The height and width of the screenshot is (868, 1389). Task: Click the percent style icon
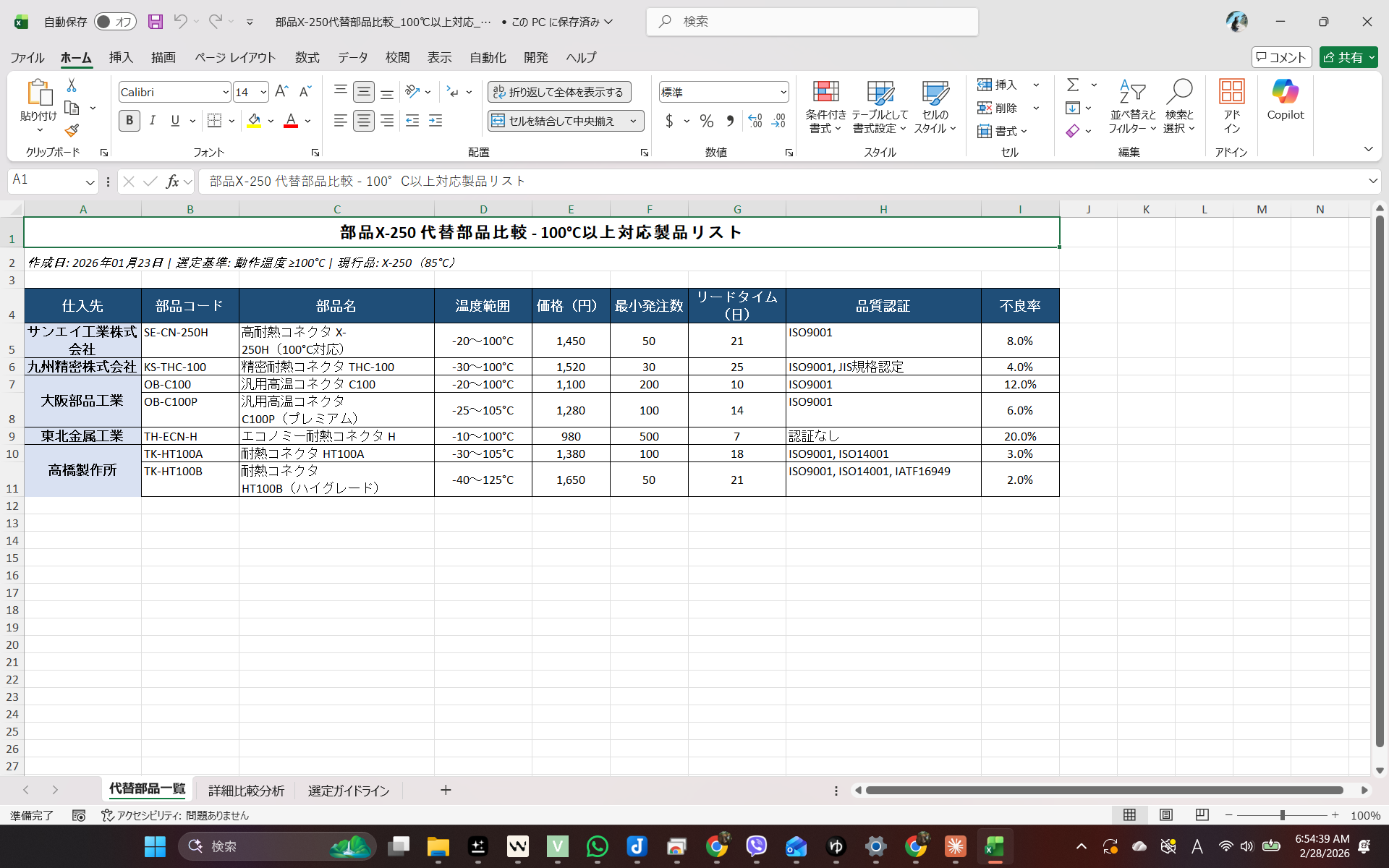(707, 121)
